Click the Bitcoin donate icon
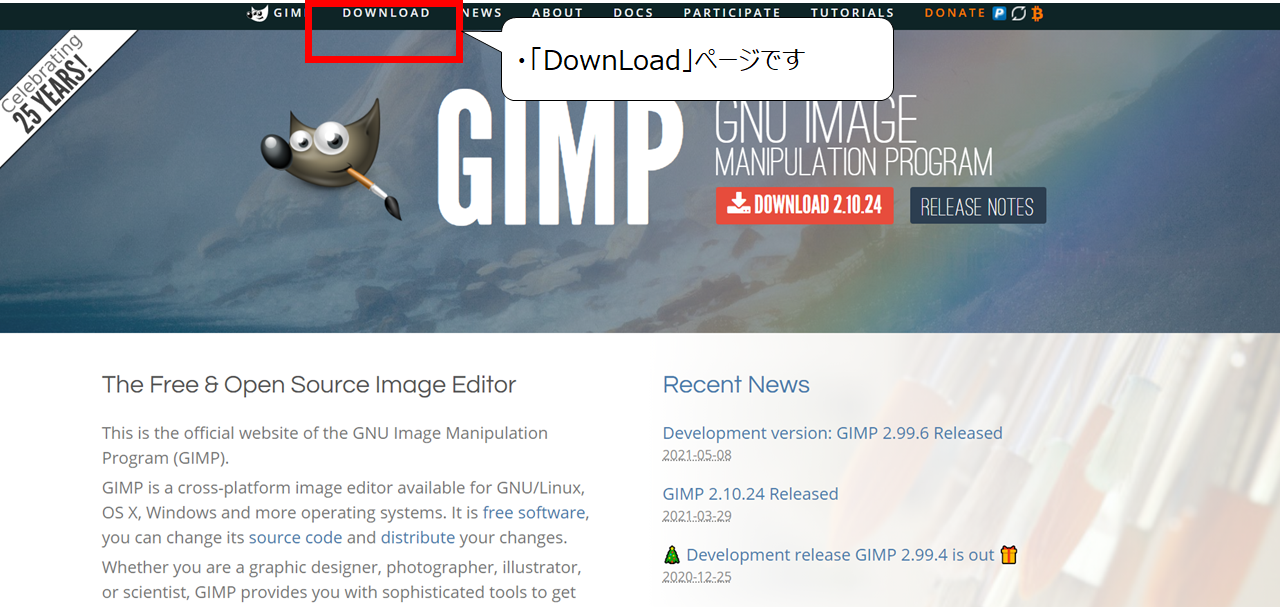The height and width of the screenshot is (607, 1280). tap(1037, 13)
